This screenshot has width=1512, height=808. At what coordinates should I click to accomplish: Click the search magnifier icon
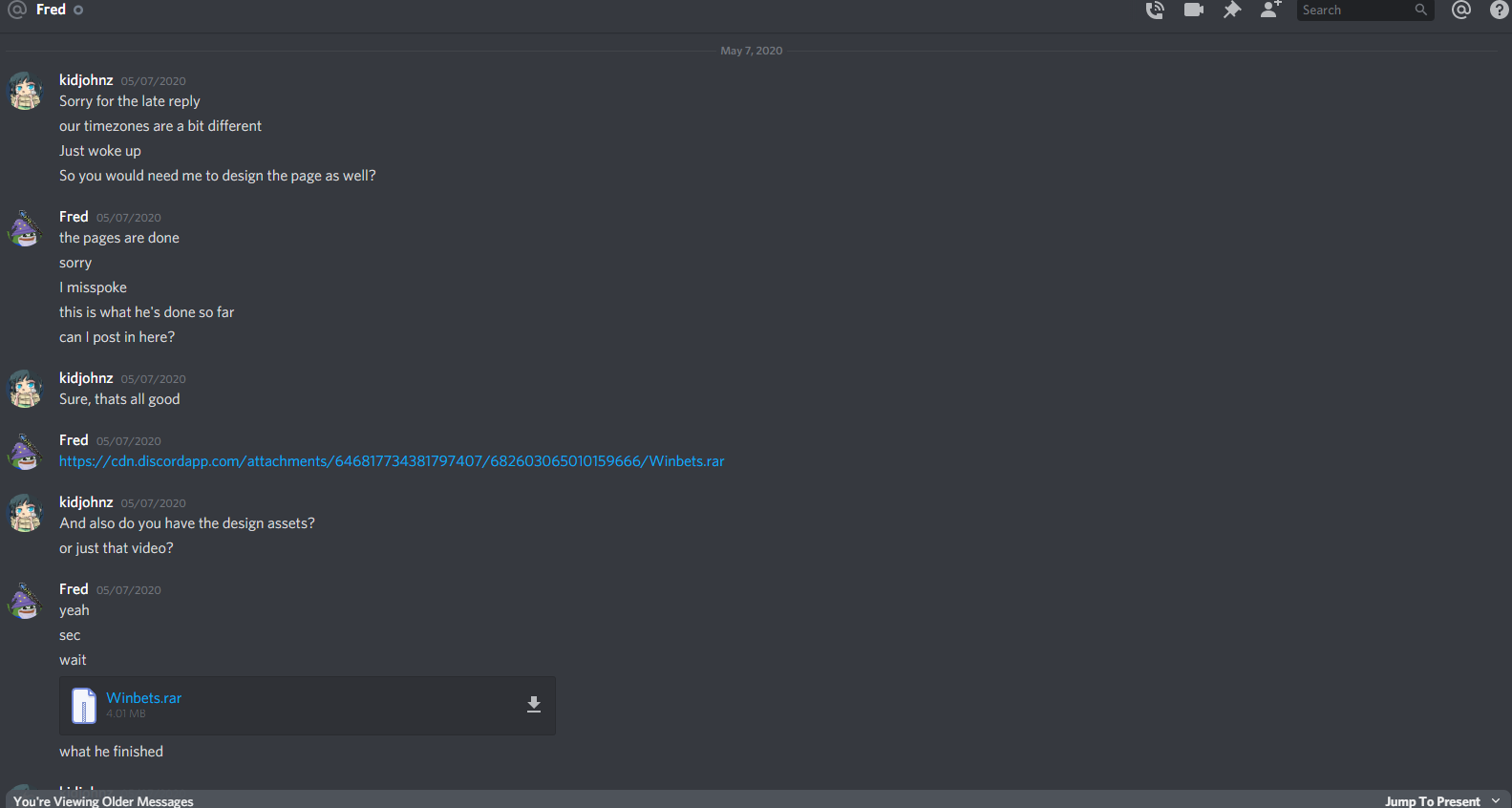1421,10
